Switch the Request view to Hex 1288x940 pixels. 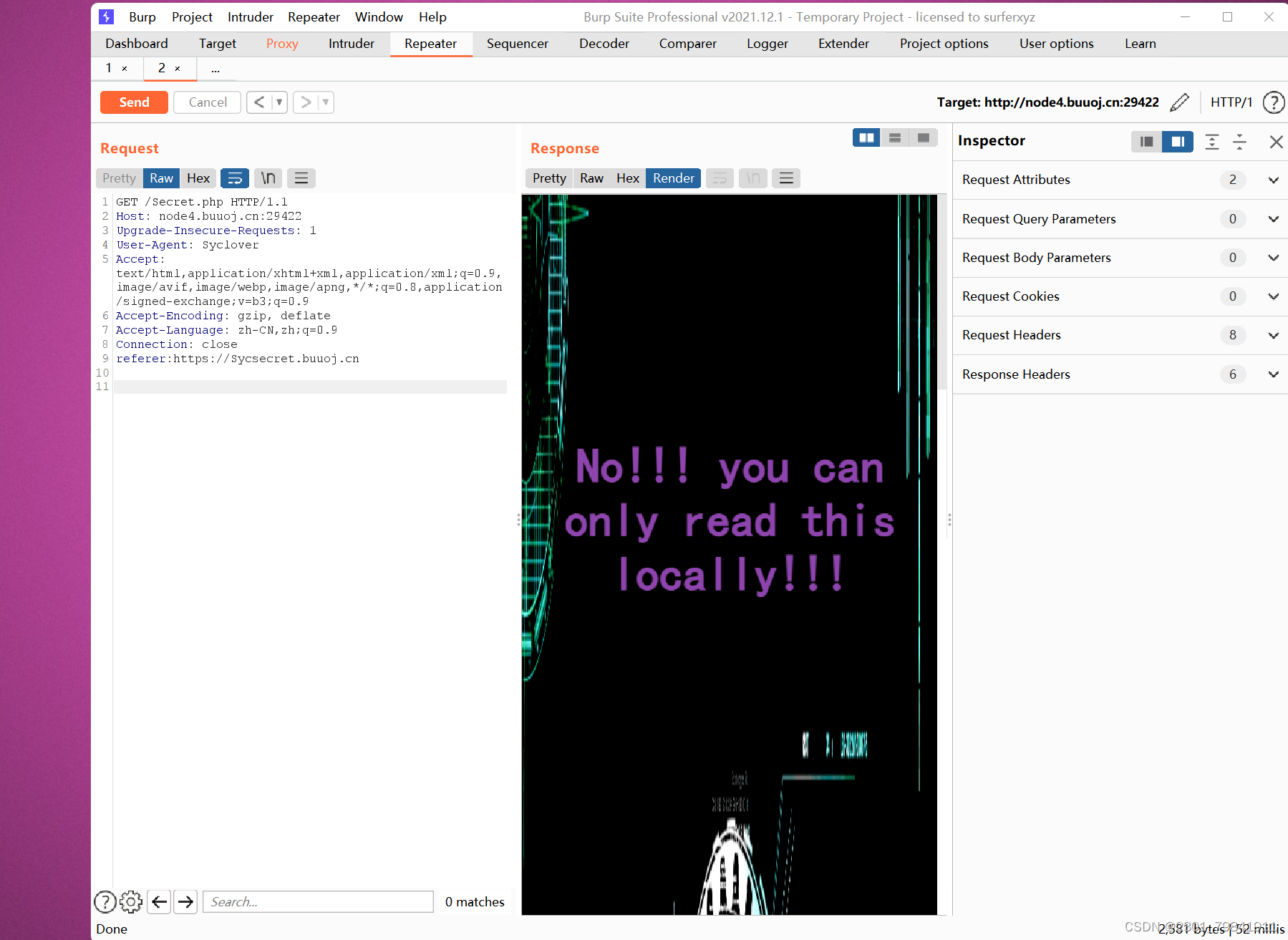[198, 178]
